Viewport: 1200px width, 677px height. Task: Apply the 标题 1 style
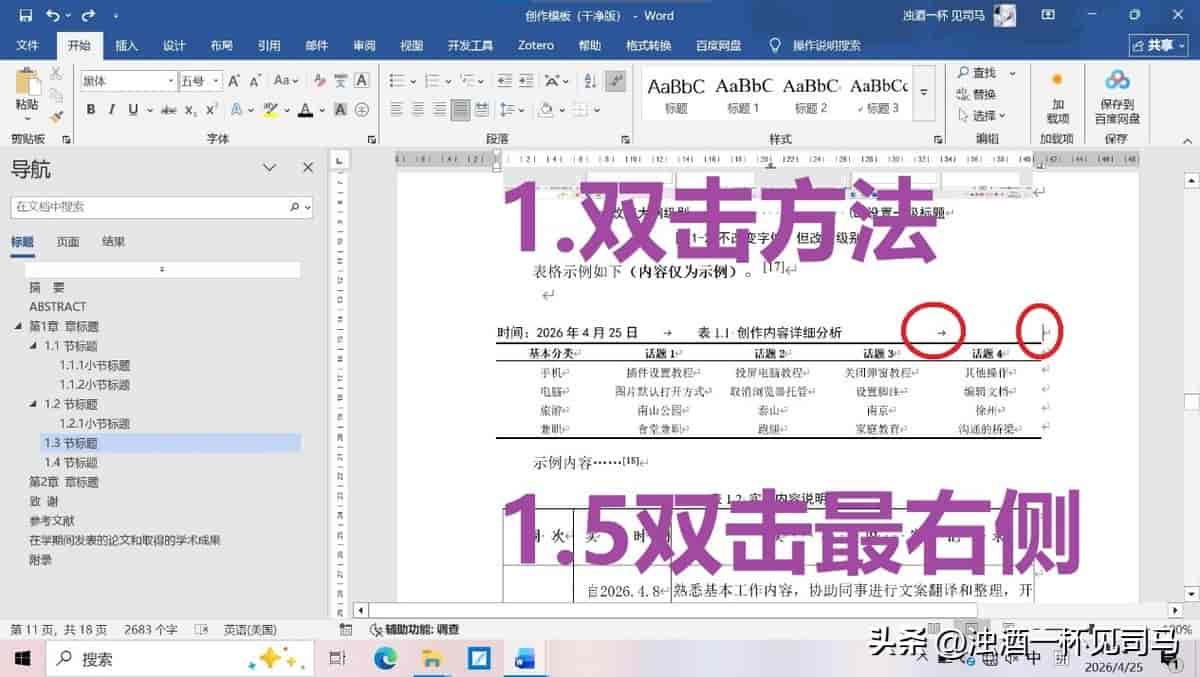(743, 94)
